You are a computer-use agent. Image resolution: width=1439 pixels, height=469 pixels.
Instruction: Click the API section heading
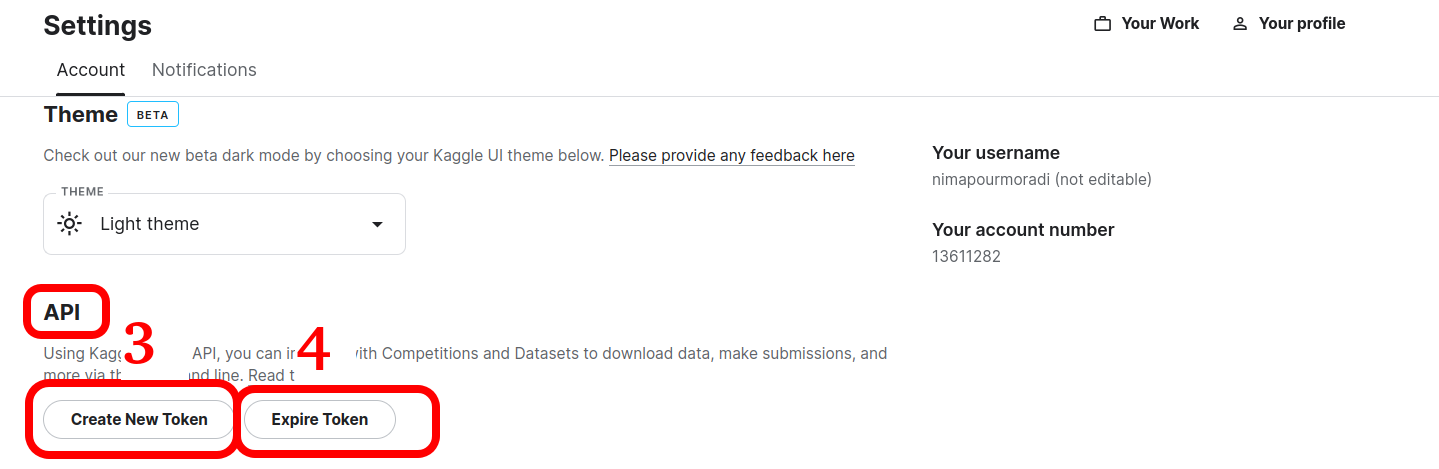pos(62,312)
